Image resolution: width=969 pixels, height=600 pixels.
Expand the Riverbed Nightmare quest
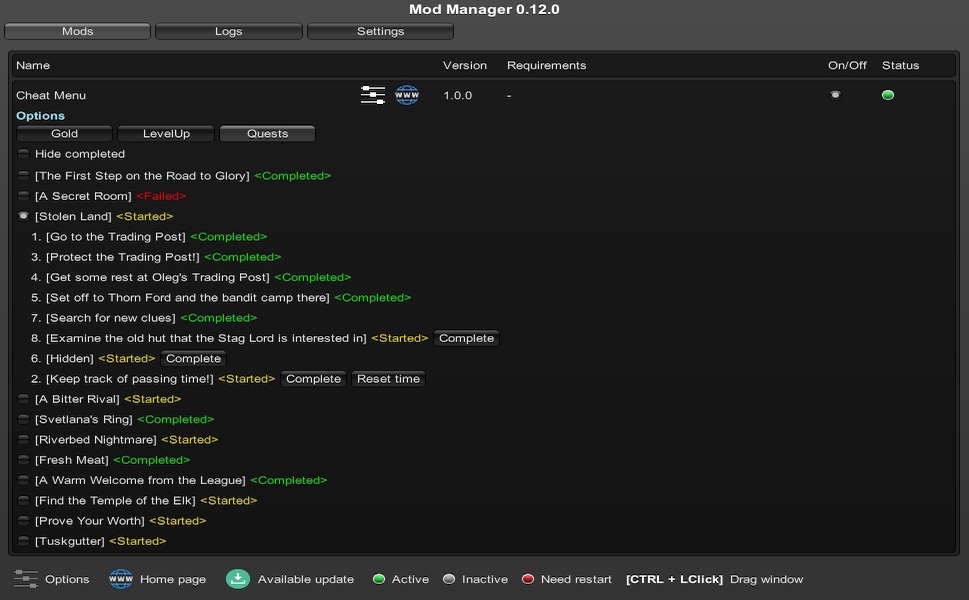coord(24,440)
